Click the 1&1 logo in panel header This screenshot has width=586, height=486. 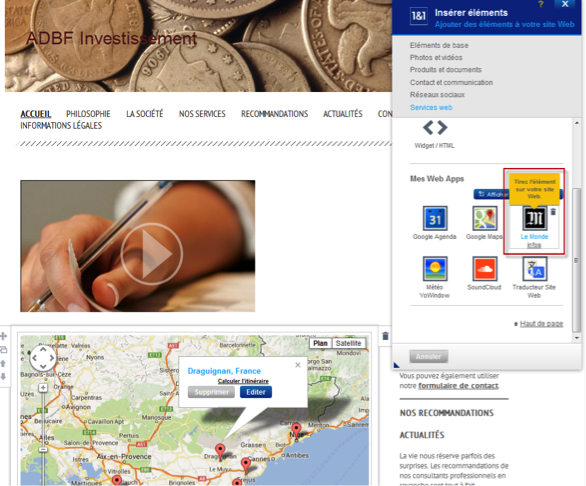point(419,16)
